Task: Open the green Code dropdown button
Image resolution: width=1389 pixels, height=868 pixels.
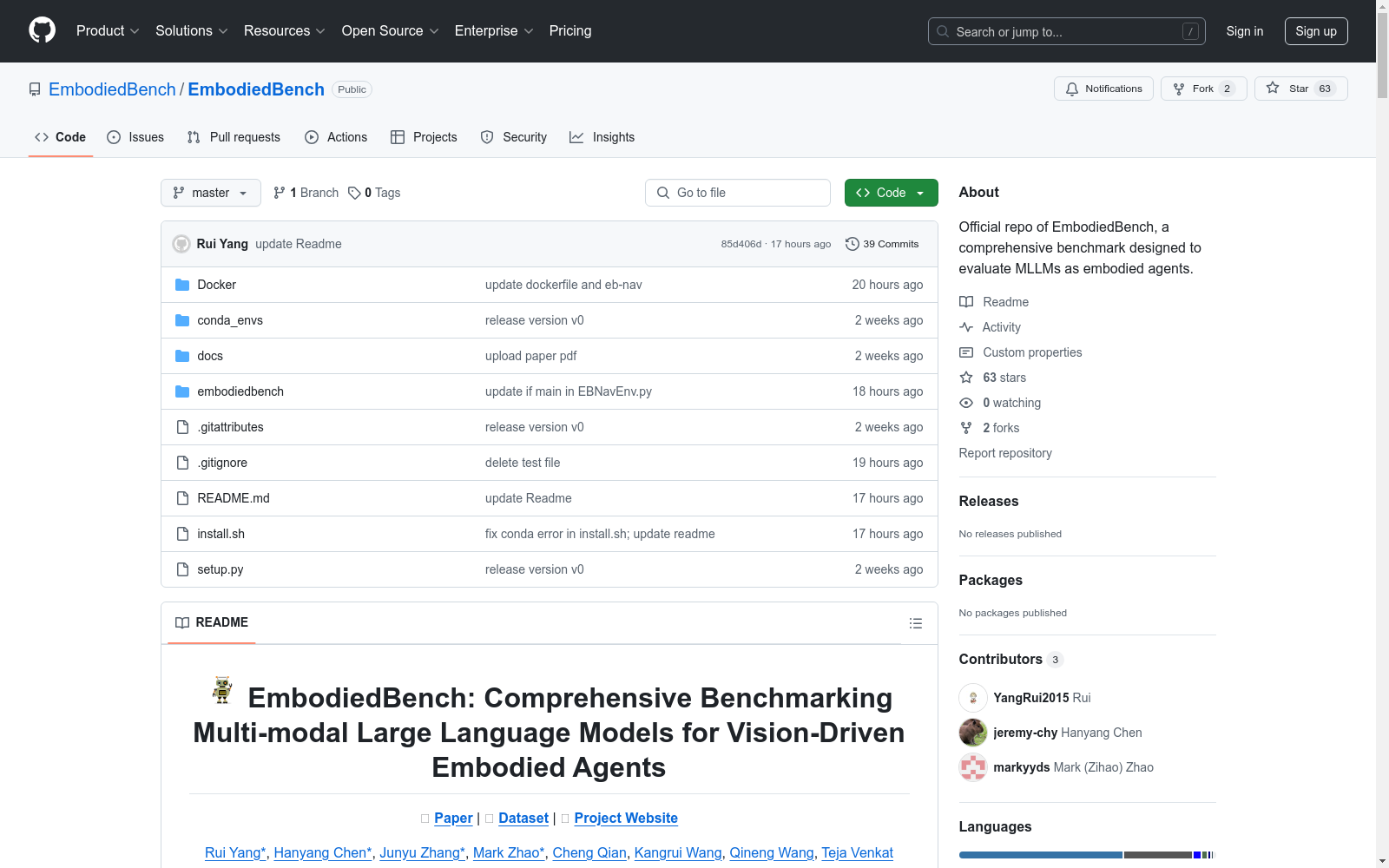Action: (x=892, y=193)
